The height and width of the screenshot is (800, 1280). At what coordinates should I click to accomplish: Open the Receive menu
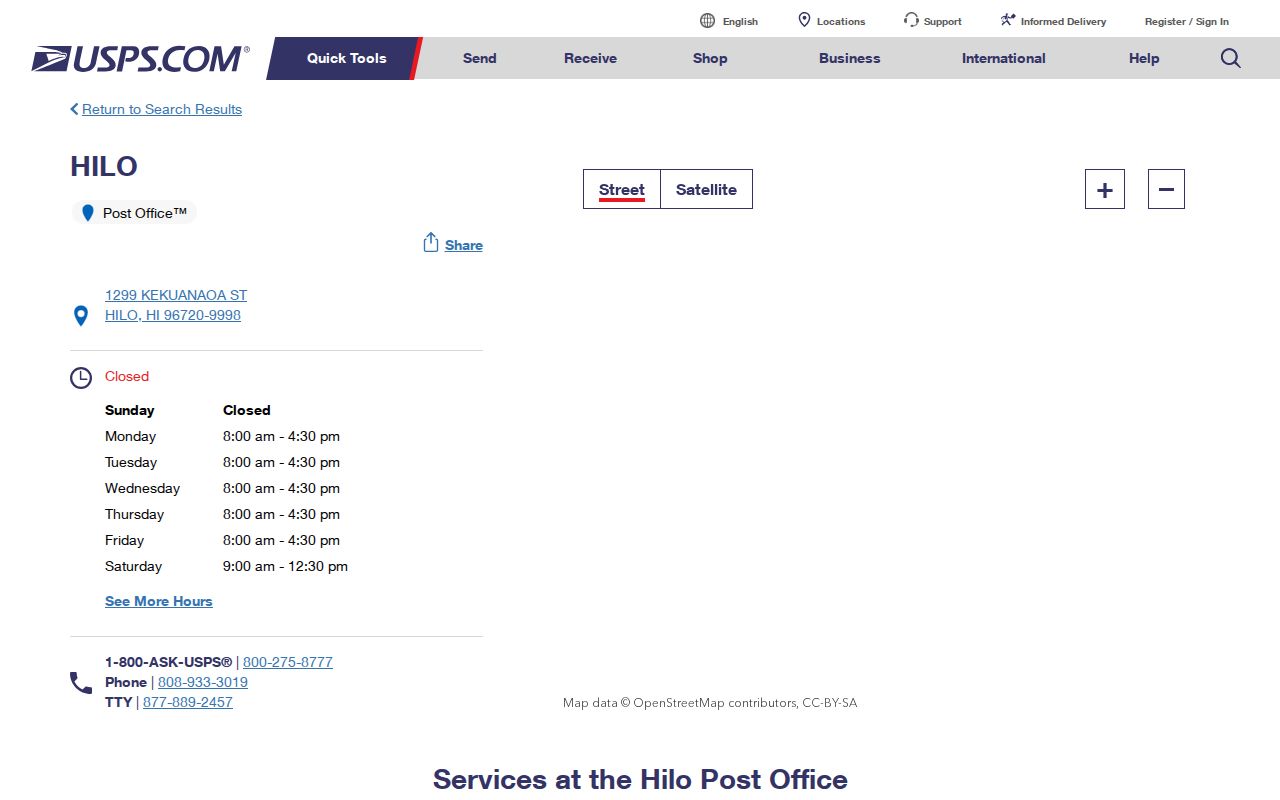tap(590, 58)
